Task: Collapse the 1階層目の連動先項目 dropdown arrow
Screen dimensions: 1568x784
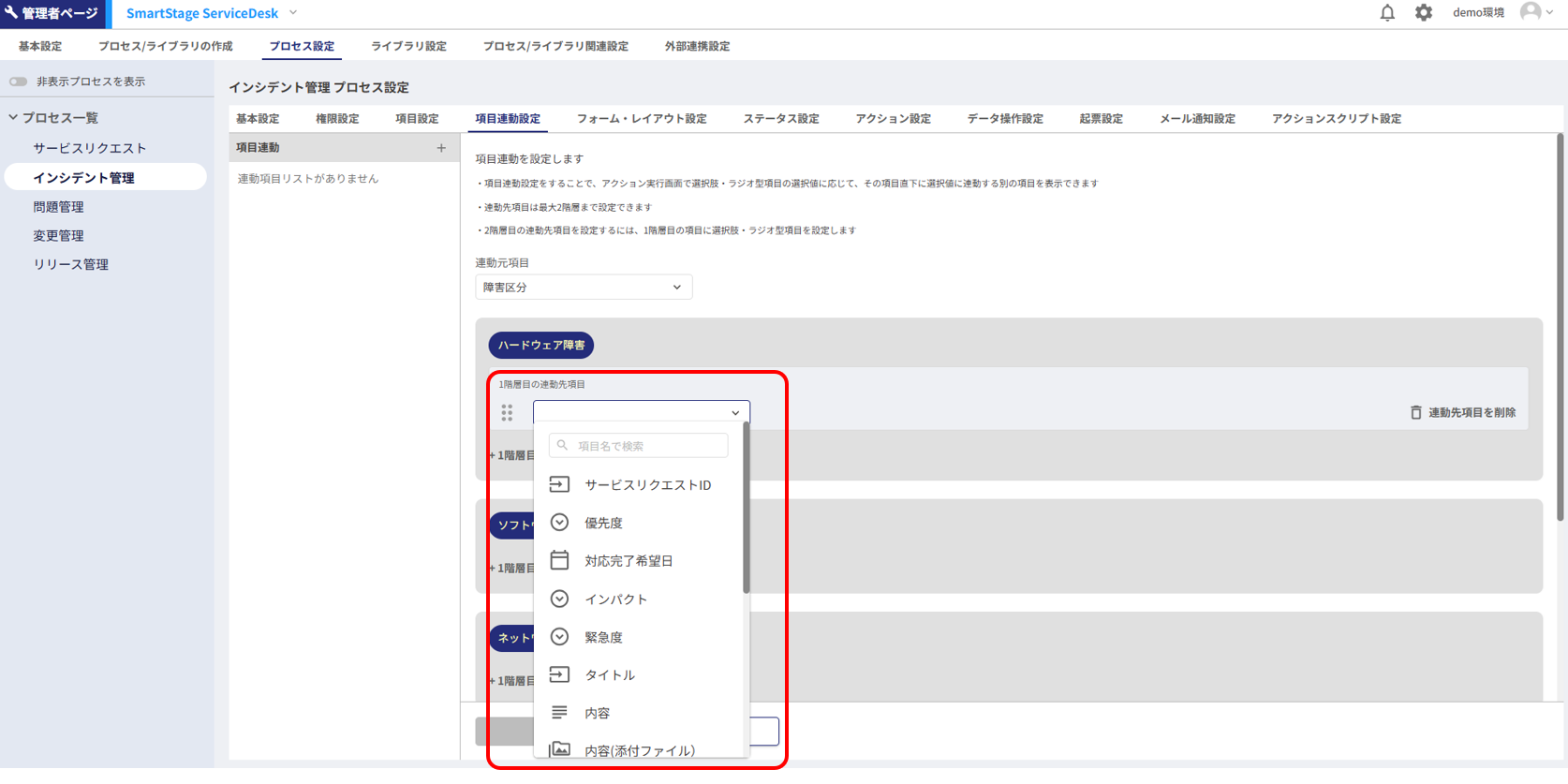Action: pyautogui.click(x=735, y=413)
